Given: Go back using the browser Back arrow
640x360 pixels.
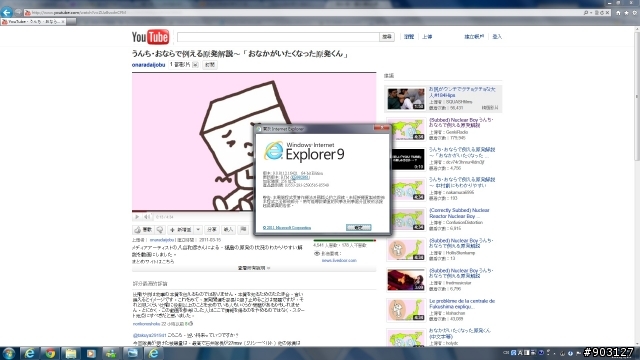Looking at the screenshot, I should 7,12.
